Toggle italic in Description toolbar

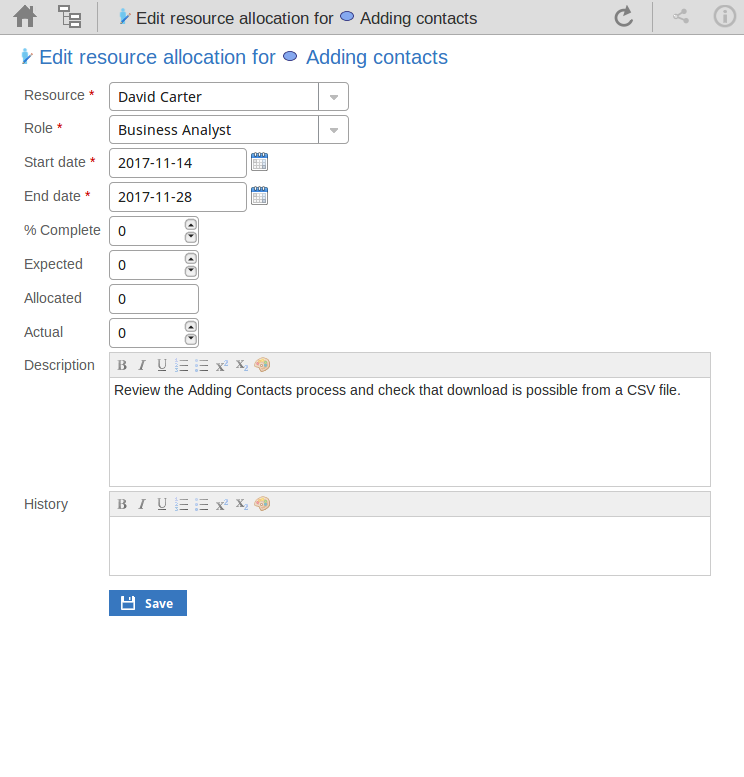142,365
